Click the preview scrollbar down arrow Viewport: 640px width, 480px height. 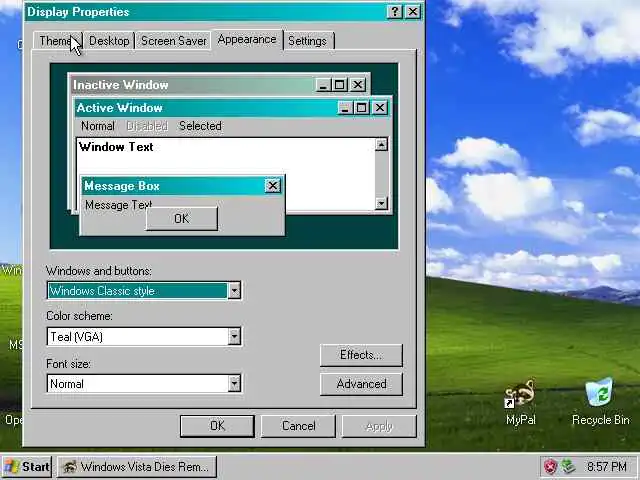(x=381, y=203)
